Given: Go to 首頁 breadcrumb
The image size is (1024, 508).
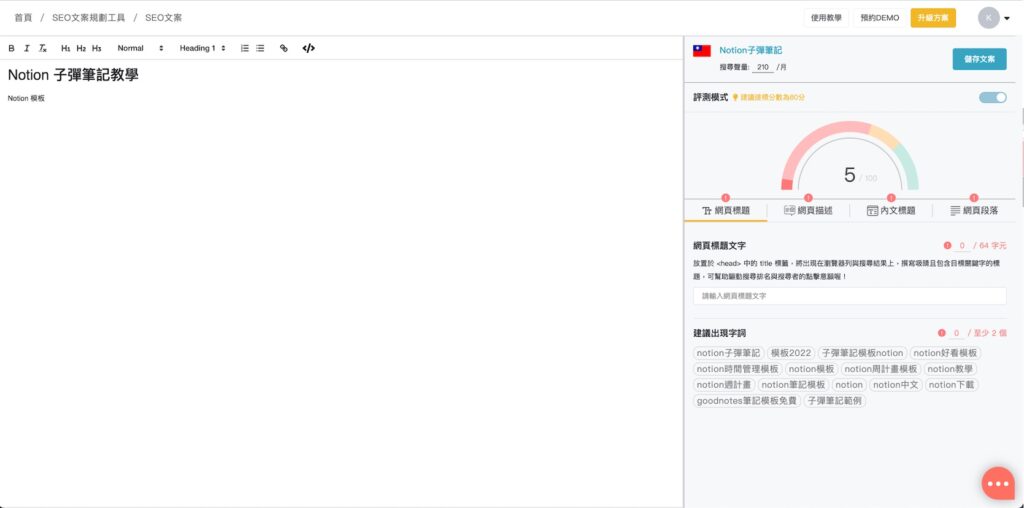Looking at the screenshot, I should tap(23, 18).
